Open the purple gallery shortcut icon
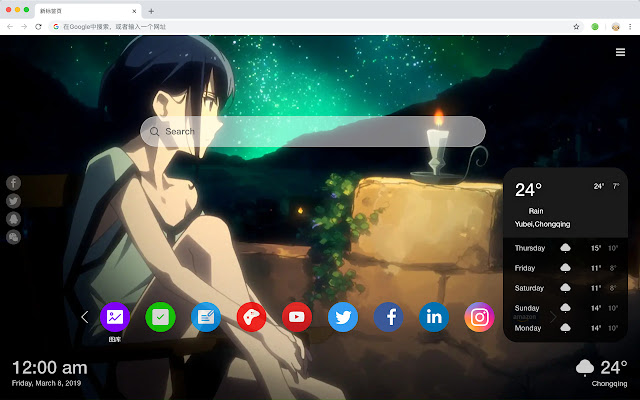 115,317
